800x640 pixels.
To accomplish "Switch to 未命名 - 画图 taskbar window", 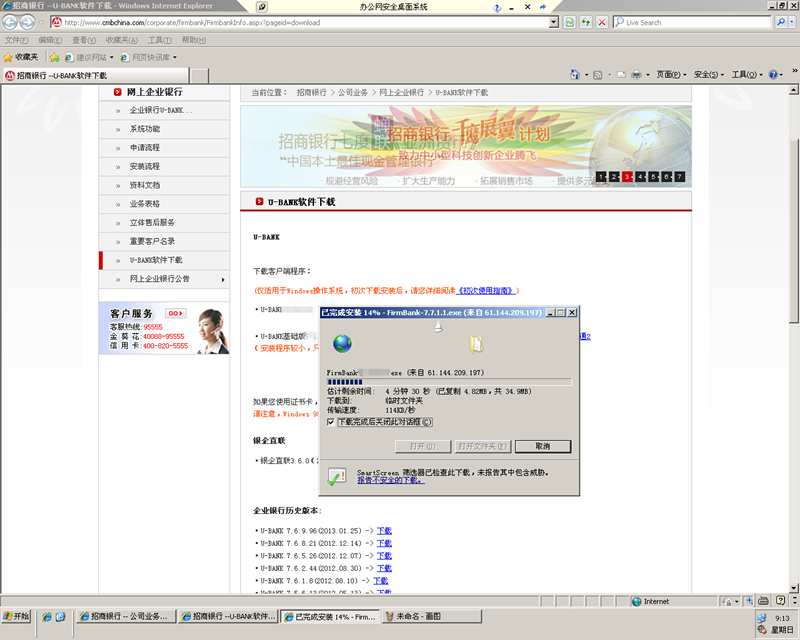I will point(432,617).
